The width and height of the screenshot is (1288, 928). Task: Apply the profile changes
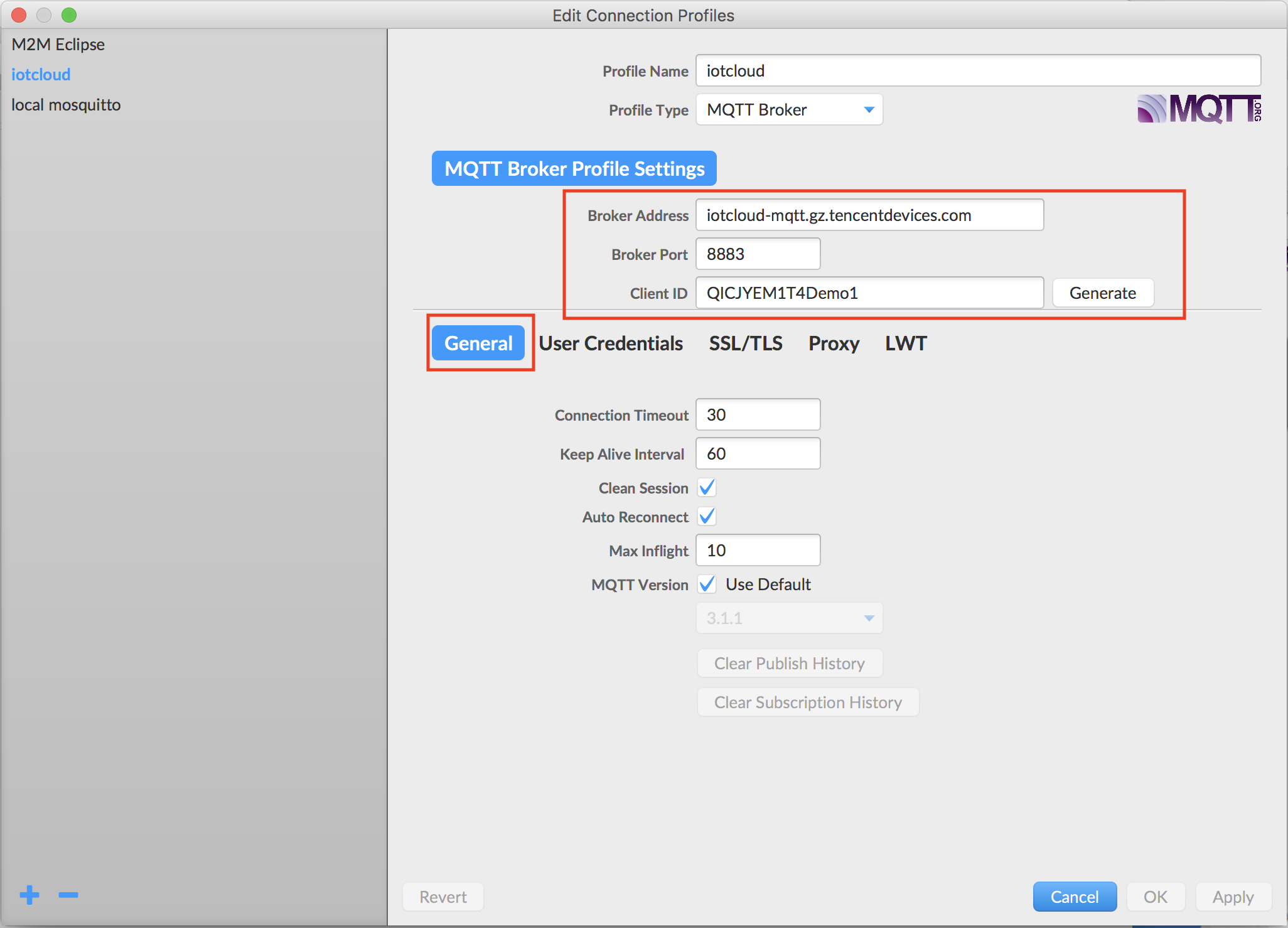tap(1232, 897)
